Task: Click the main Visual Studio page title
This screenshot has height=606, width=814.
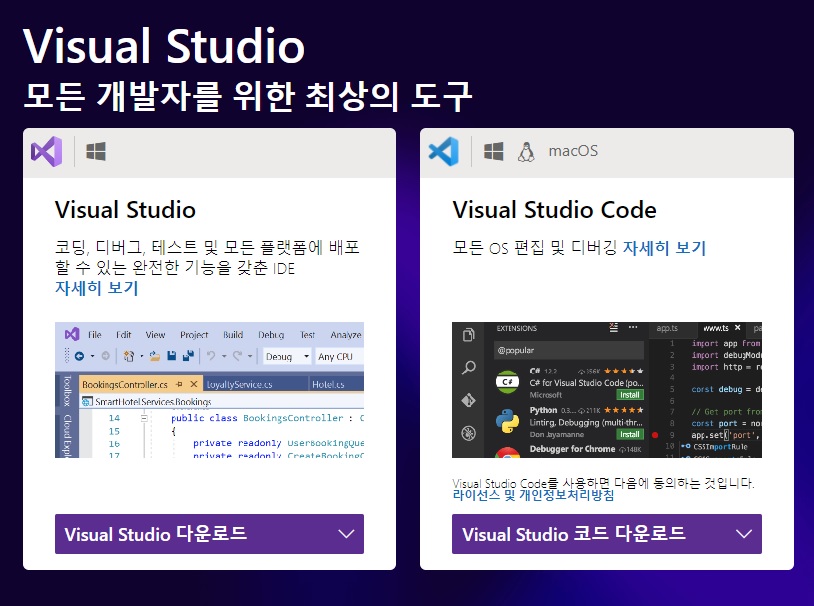Action: [x=164, y=46]
